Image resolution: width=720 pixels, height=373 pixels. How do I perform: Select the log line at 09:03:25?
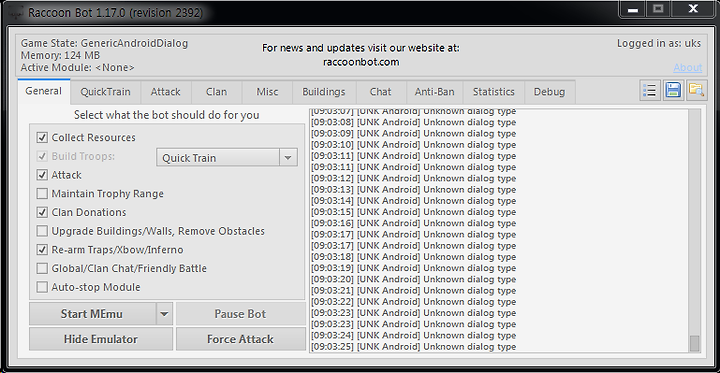413,347
